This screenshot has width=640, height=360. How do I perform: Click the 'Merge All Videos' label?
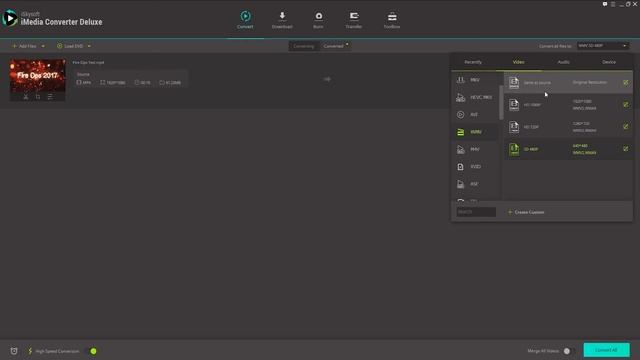(x=543, y=351)
